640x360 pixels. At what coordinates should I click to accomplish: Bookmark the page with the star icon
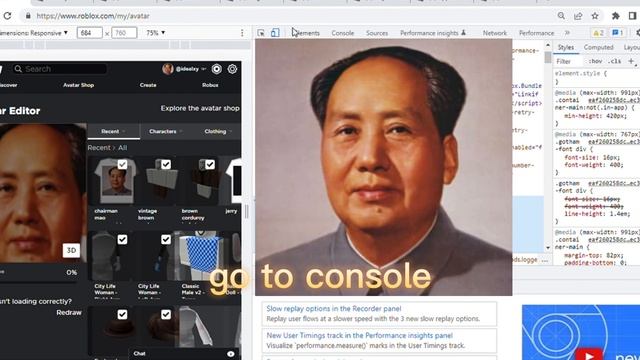[595, 16]
